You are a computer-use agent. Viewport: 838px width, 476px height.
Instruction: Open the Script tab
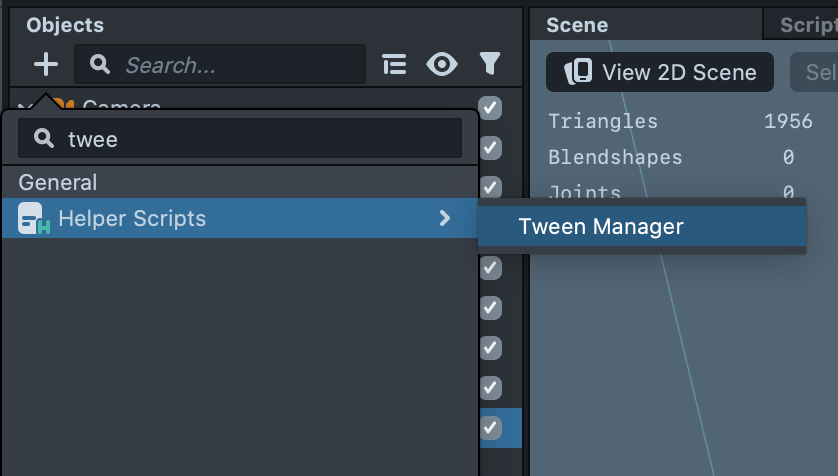pos(806,25)
